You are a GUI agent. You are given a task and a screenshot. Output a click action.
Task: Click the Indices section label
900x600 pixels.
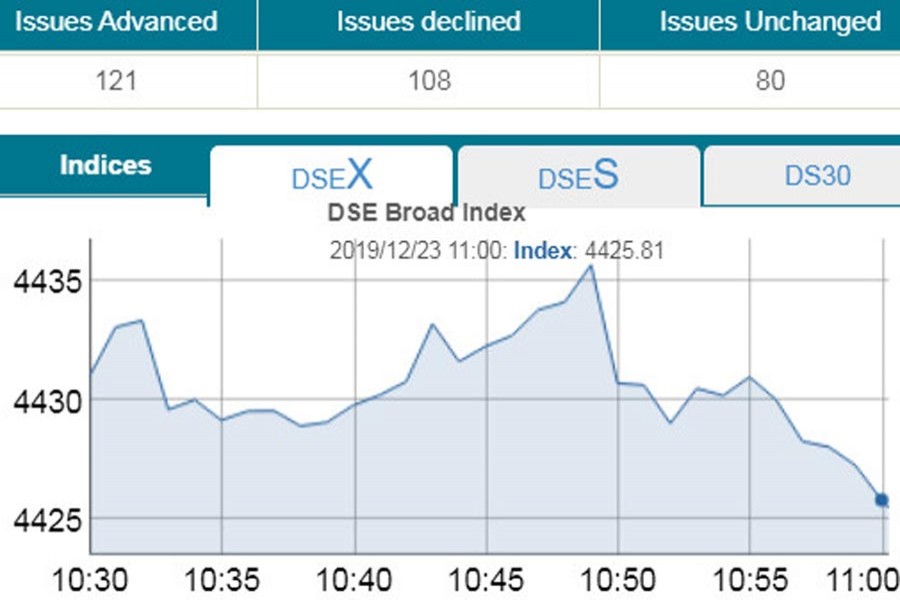click(105, 166)
